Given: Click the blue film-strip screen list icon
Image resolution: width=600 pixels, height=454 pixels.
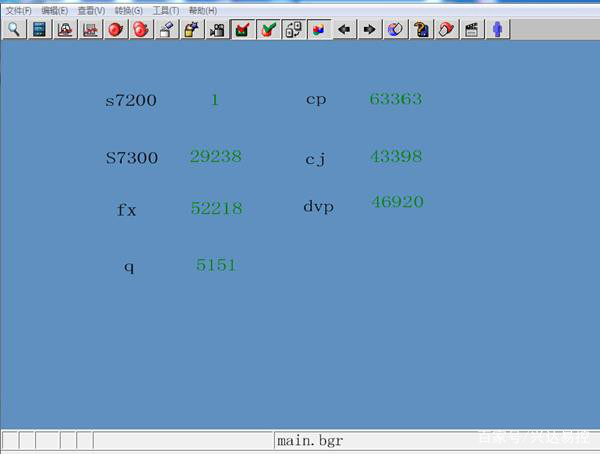Looking at the screenshot, I should coord(39,29).
